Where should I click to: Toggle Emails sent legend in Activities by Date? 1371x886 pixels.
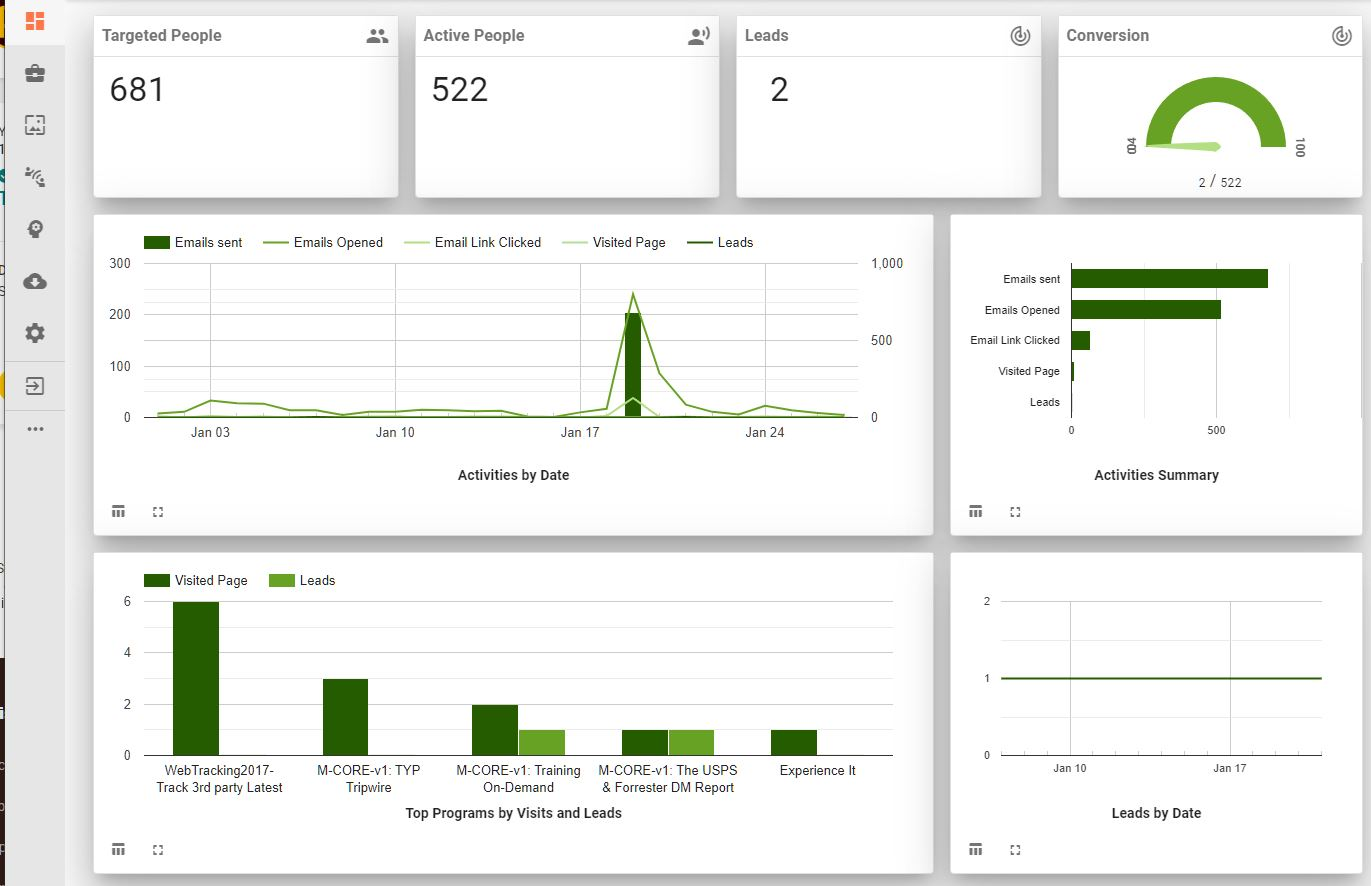(x=193, y=242)
